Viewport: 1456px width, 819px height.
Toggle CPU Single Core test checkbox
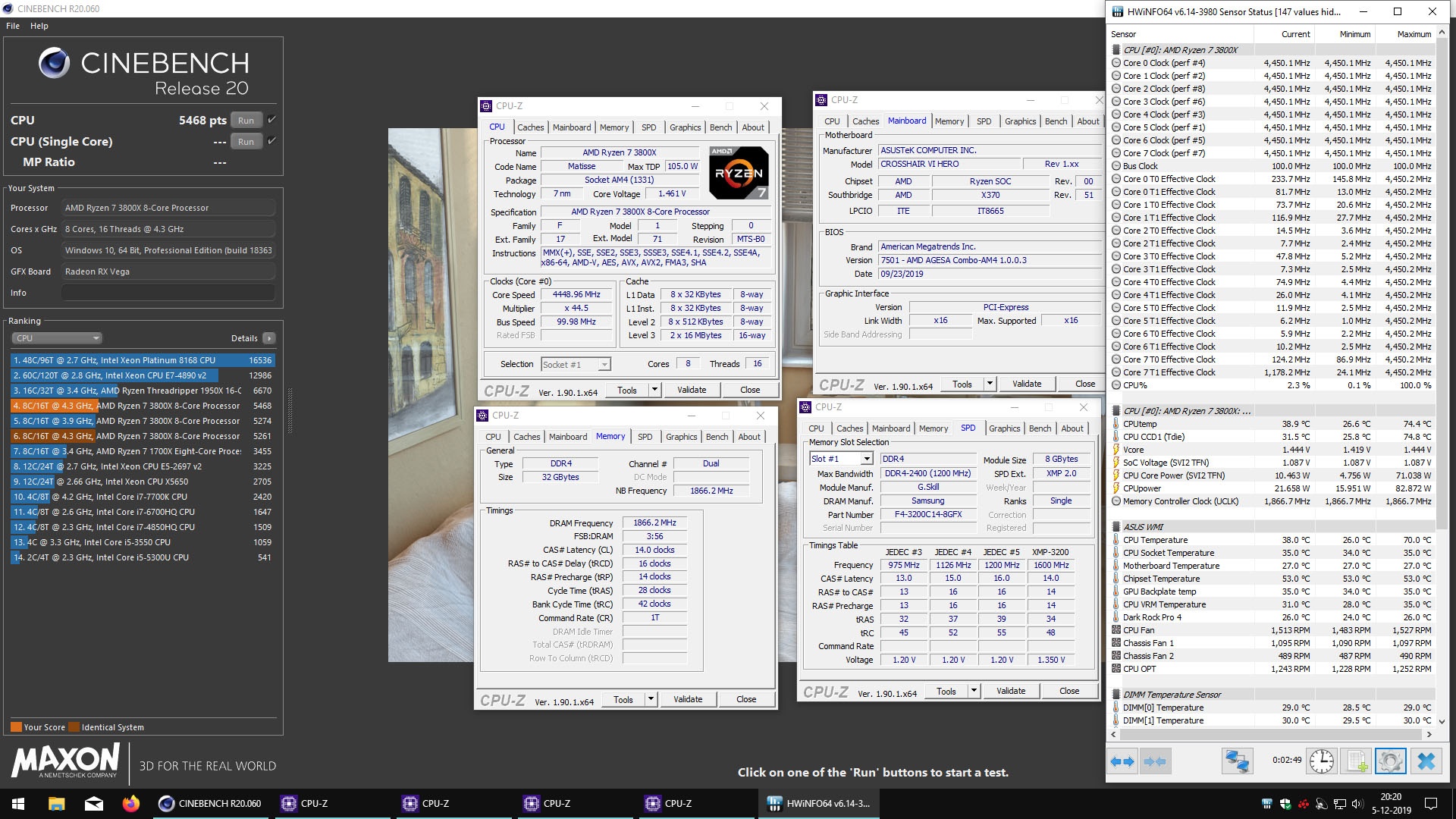(x=272, y=141)
